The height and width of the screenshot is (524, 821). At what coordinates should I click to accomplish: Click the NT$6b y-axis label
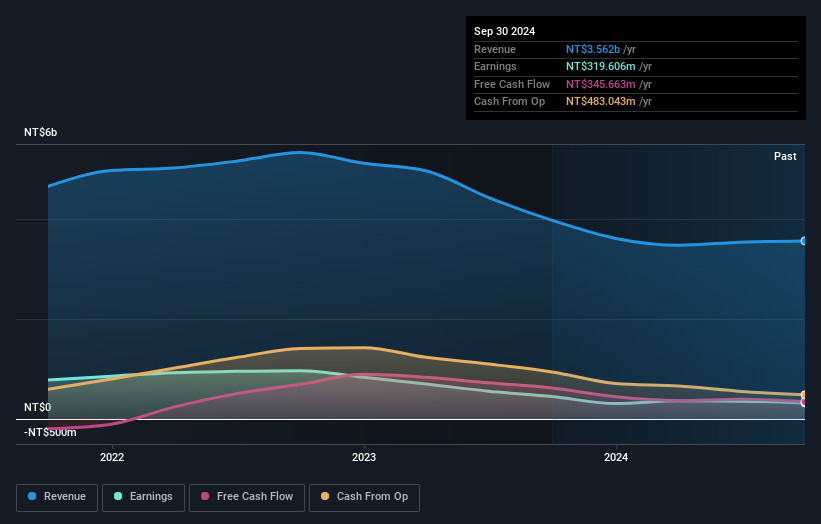coord(40,132)
